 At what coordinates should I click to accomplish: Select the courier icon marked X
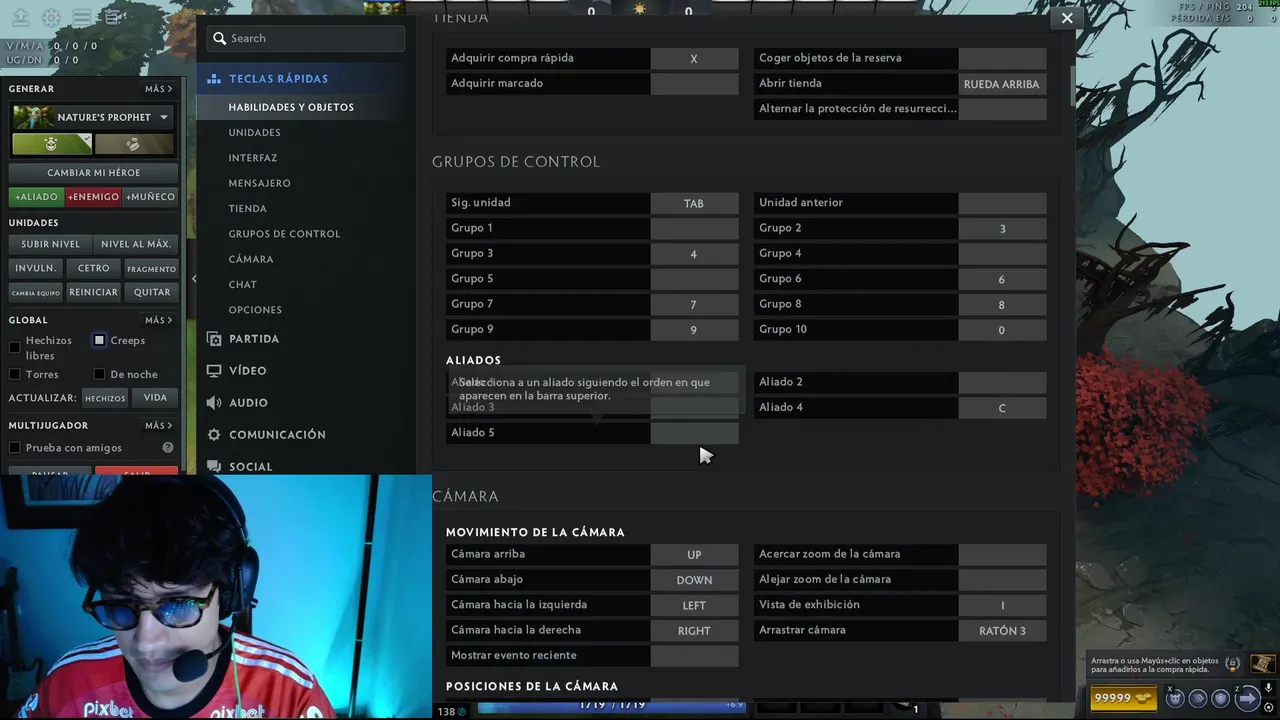click(x=1176, y=698)
